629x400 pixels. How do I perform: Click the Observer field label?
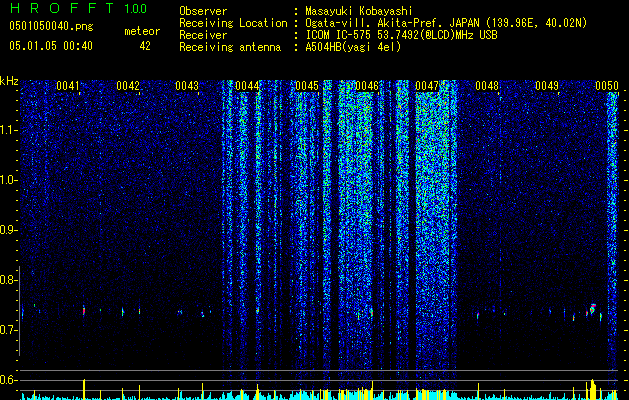point(203,11)
